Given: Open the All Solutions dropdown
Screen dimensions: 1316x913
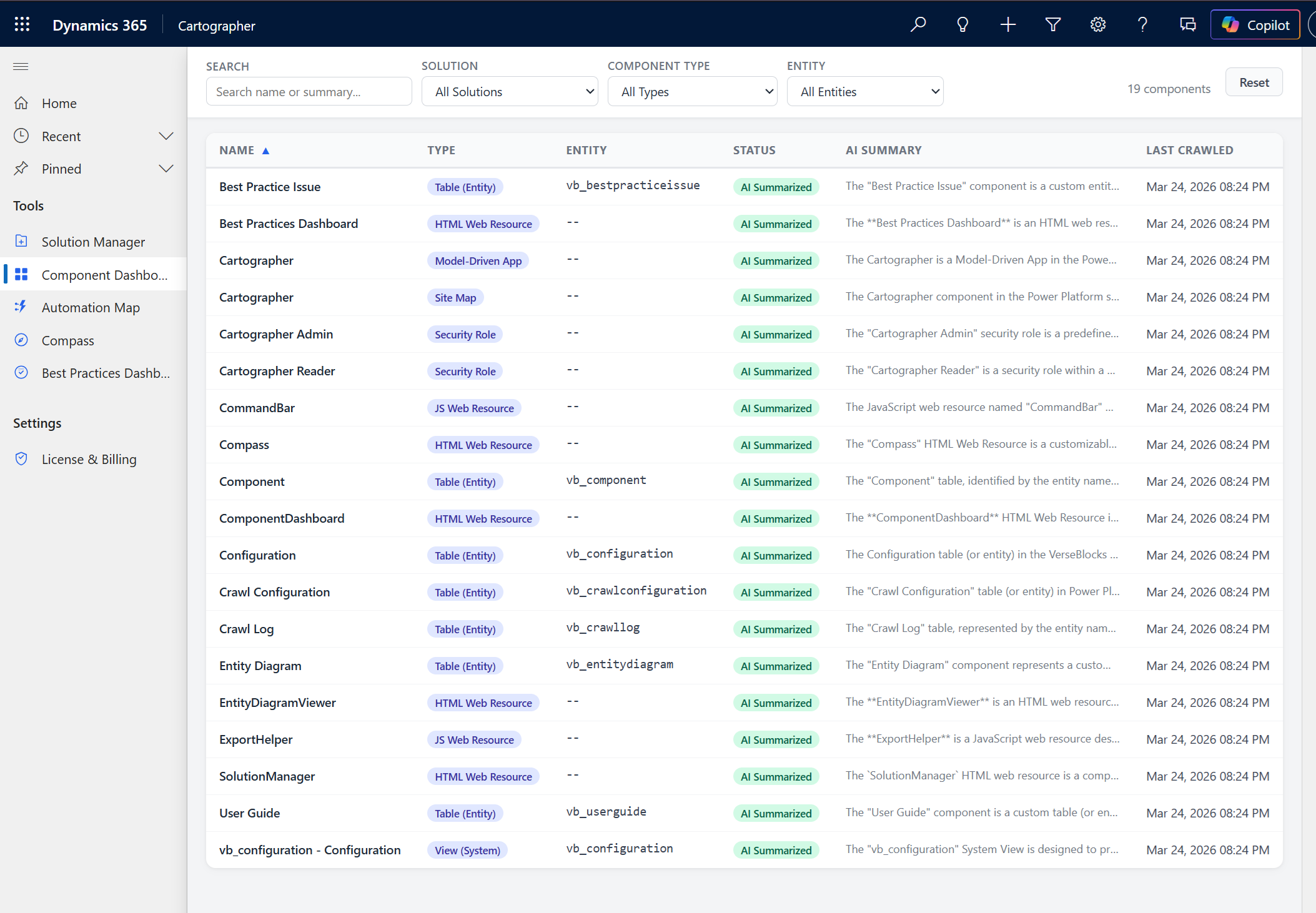Looking at the screenshot, I should [510, 92].
